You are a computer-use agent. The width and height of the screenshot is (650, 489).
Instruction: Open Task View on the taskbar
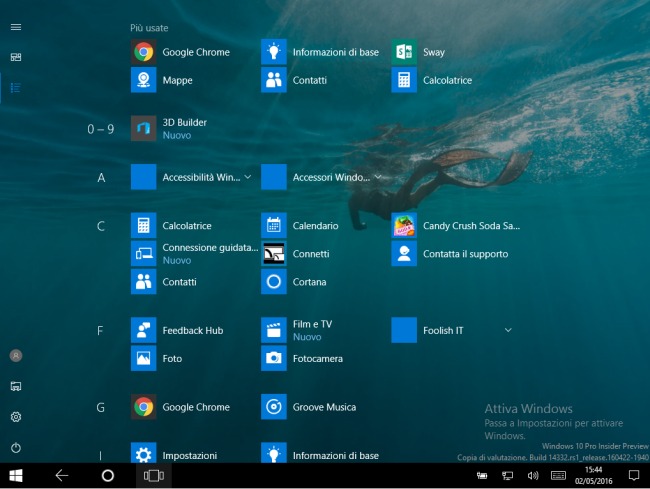(x=154, y=475)
